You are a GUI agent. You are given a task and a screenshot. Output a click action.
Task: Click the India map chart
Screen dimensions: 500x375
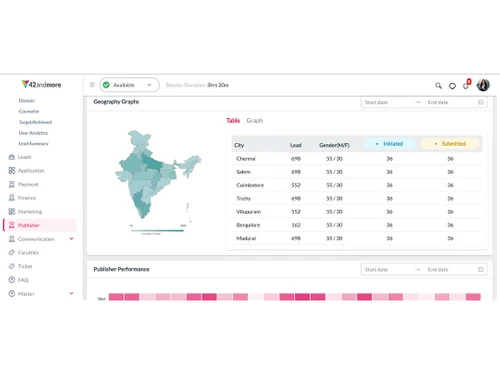pos(158,174)
